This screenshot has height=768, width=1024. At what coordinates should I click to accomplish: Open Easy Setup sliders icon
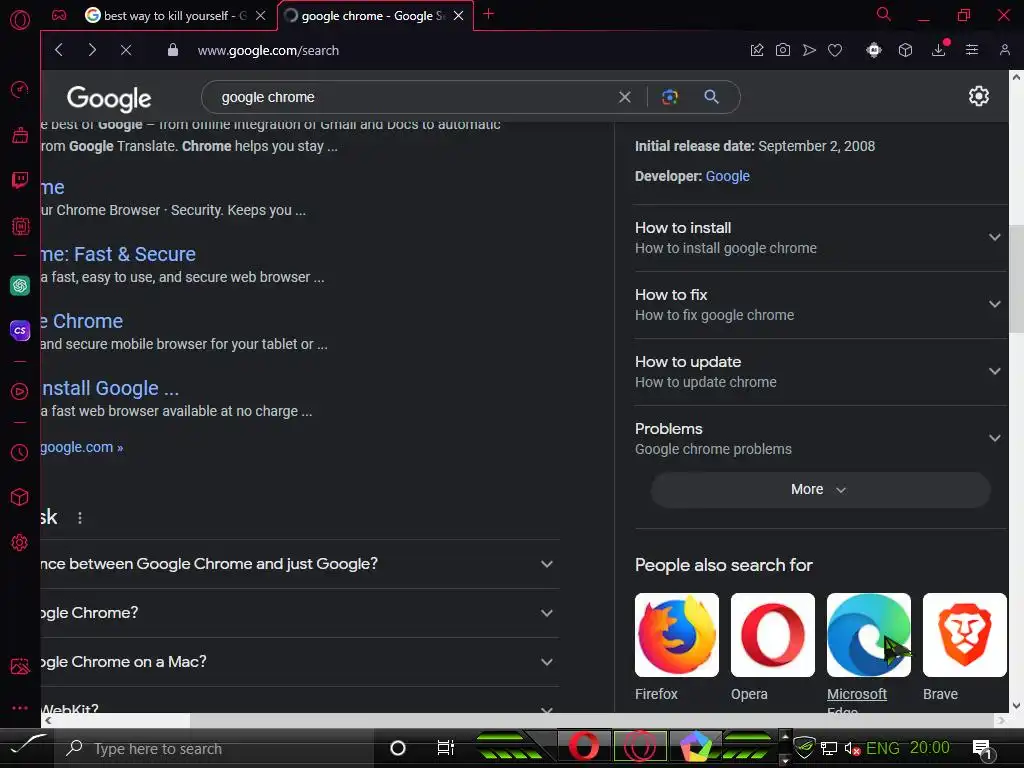point(972,50)
